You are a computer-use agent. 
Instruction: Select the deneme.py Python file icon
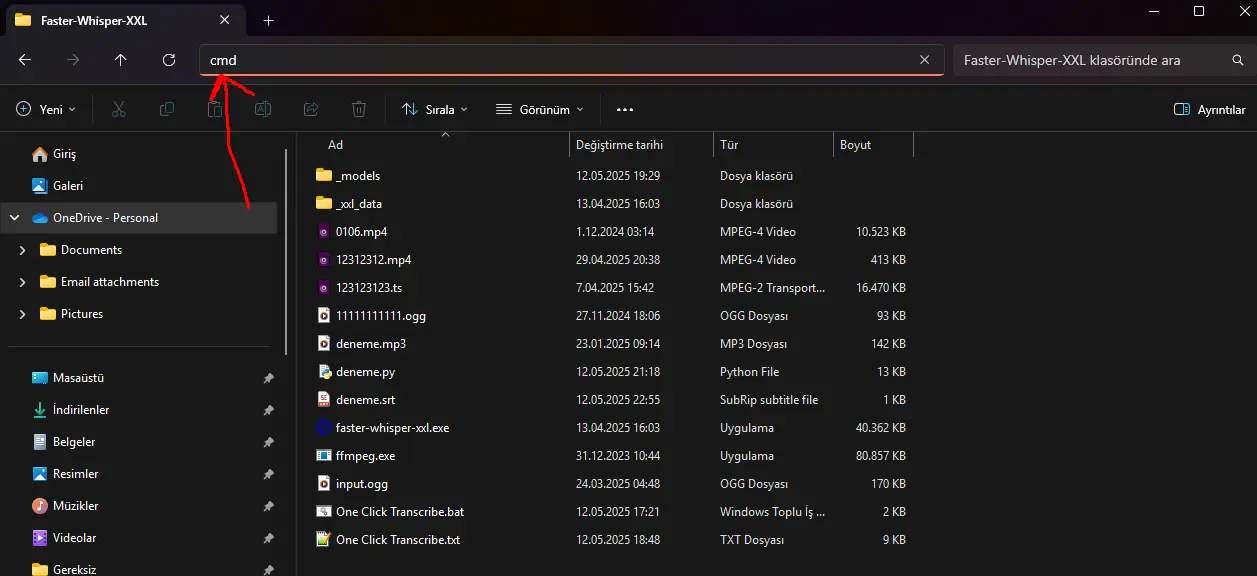pos(323,371)
